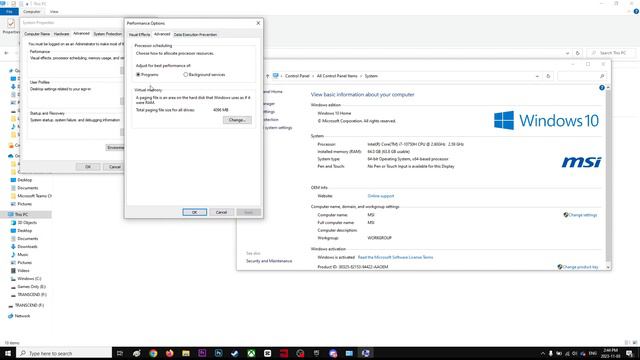Screen dimensions: 640x360
Task: Switch to the Visual Effects tab
Action: point(140,35)
